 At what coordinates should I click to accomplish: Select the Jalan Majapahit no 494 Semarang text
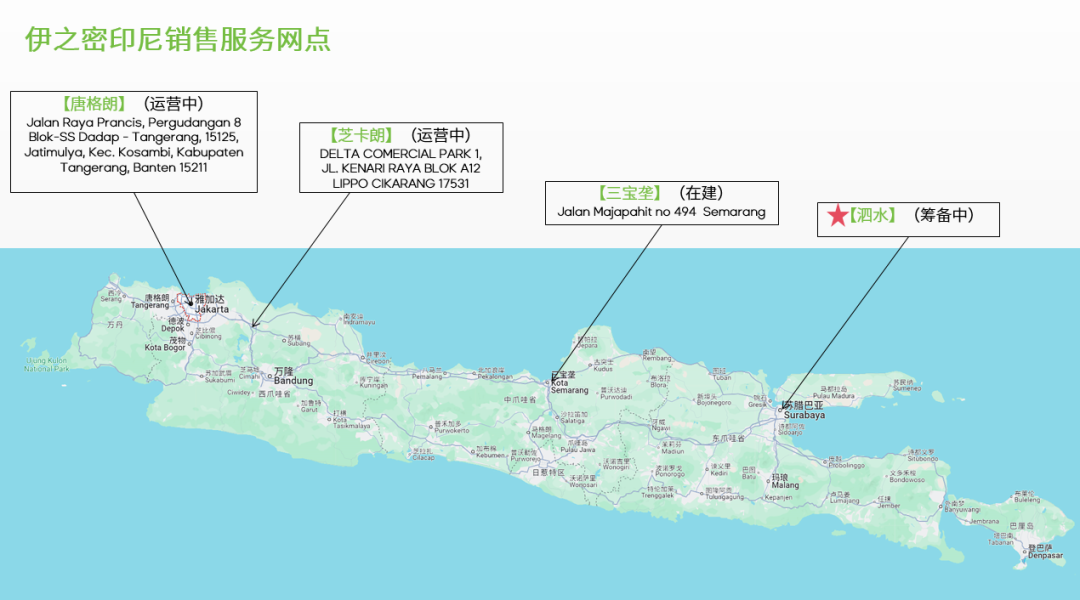pyautogui.click(x=661, y=211)
